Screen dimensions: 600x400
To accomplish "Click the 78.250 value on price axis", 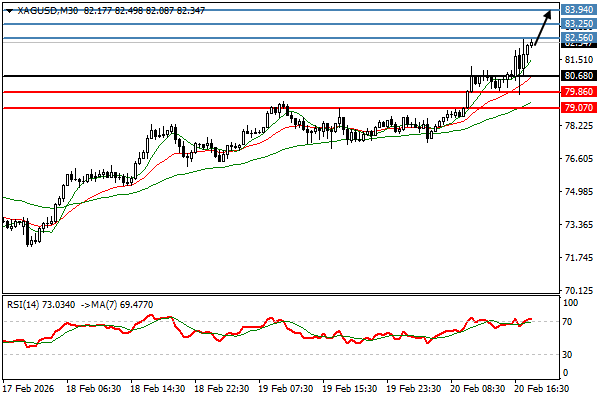I will (x=578, y=126).
